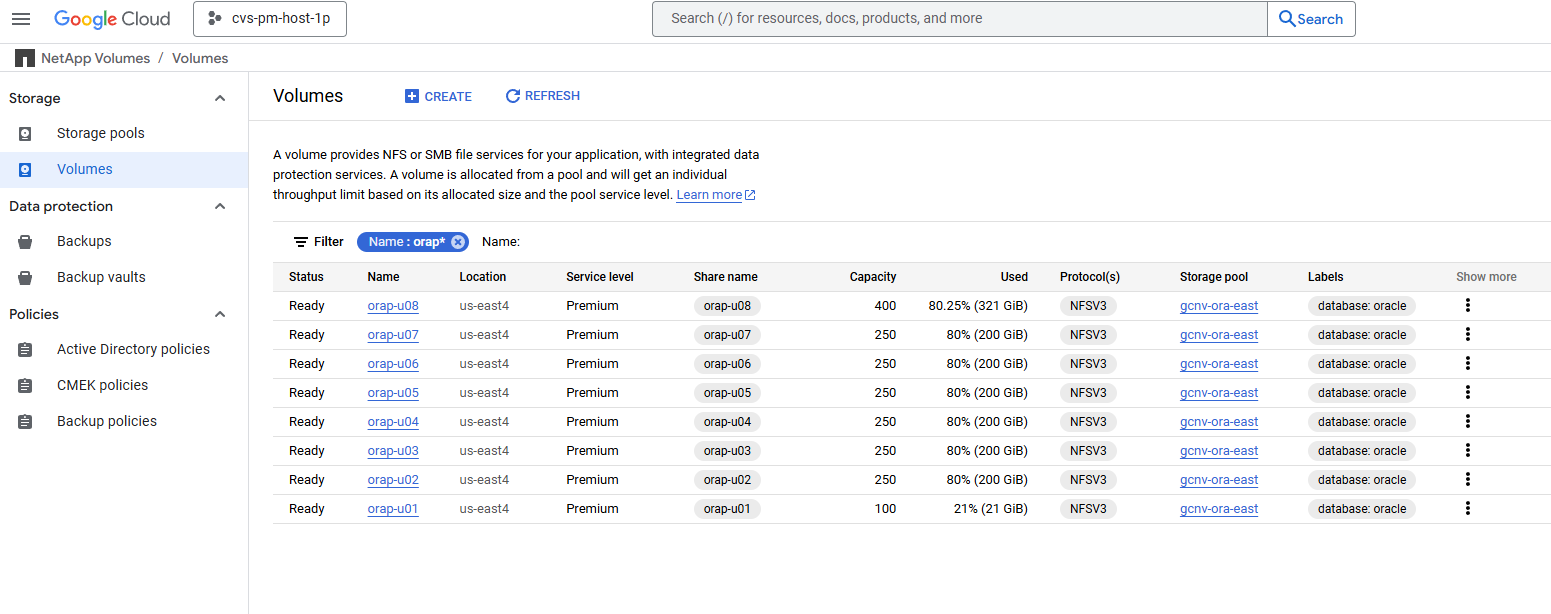The height and width of the screenshot is (614, 1551).
Task: Open the more actions menu for orap-u01
Action: coord(1467,509)
